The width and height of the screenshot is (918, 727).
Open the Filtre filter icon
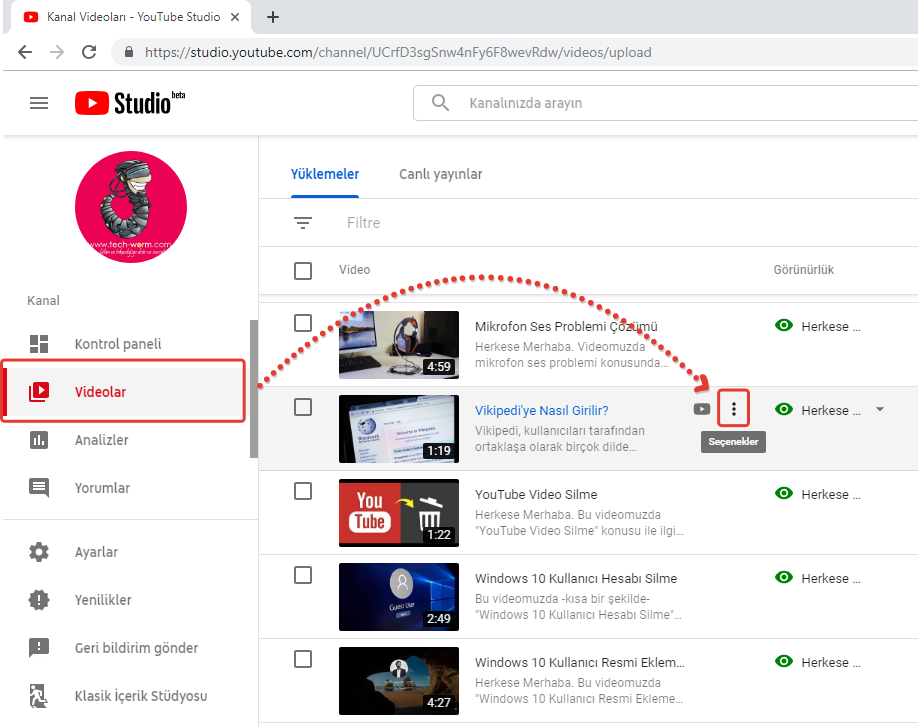tap(303, 223)
